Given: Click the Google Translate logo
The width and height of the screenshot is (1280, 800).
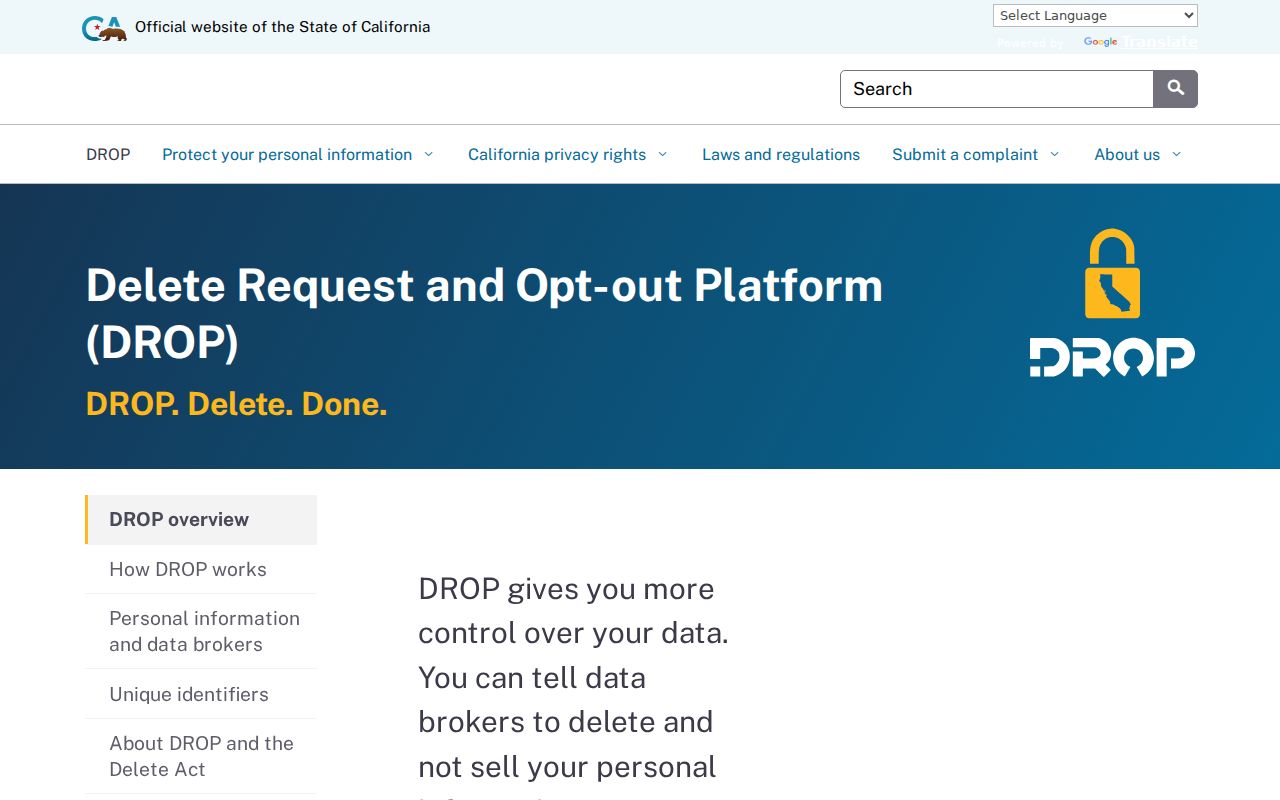Looking at the screenshot, I should 1100,42.
